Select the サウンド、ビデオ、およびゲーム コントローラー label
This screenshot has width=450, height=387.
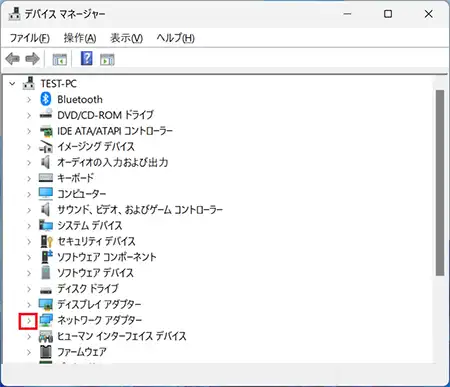point(140,210)
